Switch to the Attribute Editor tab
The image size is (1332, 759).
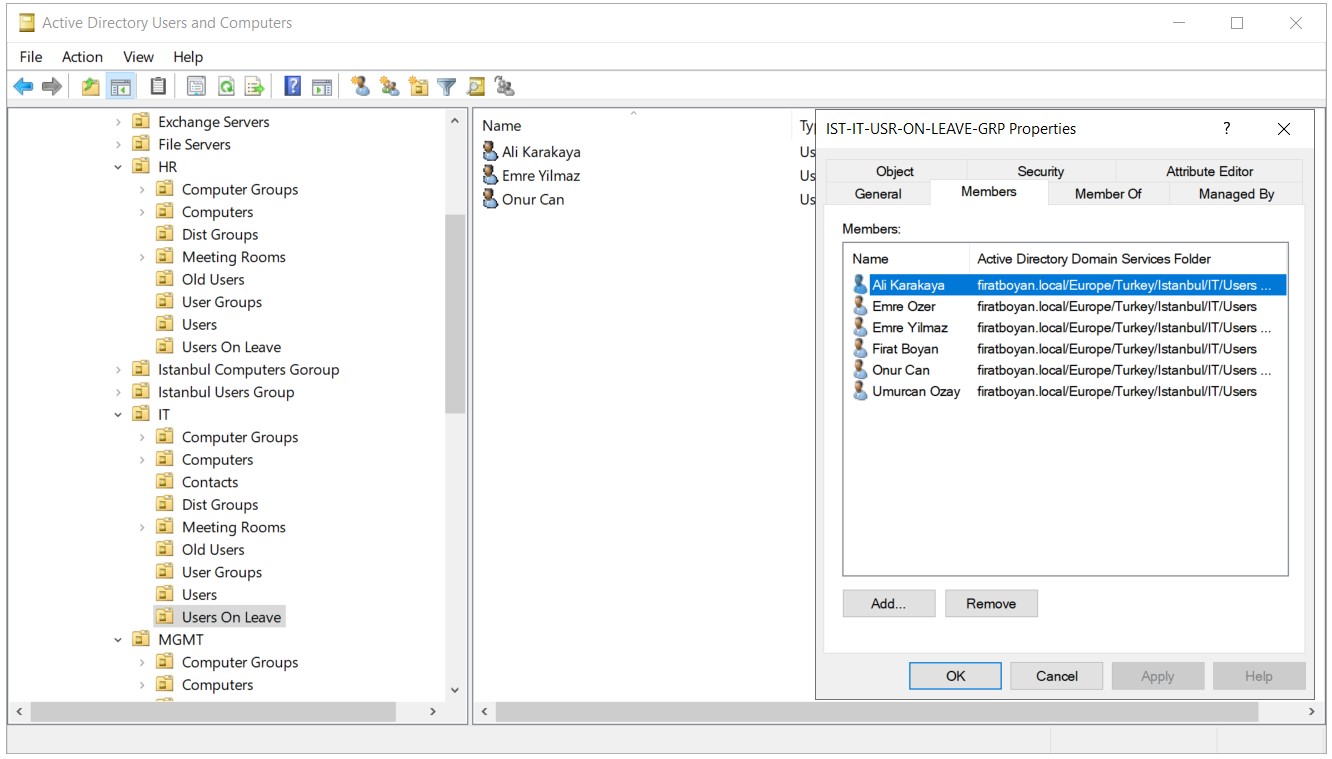[x=1209, y=171]
